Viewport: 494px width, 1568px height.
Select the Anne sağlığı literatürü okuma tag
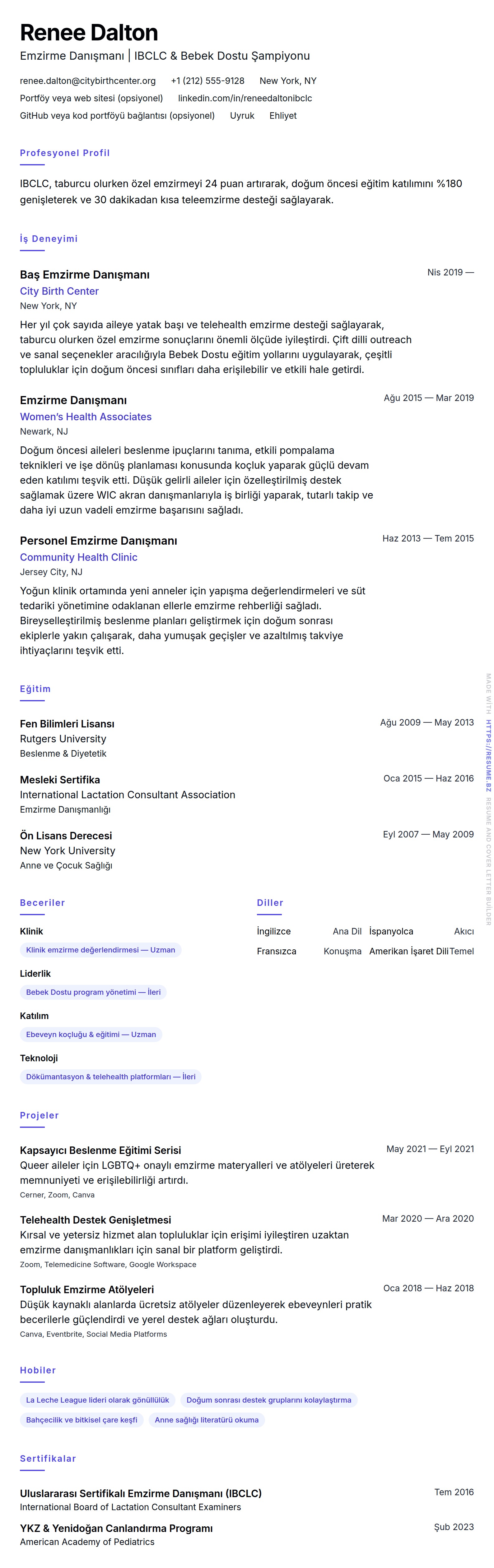(207, 1421)
